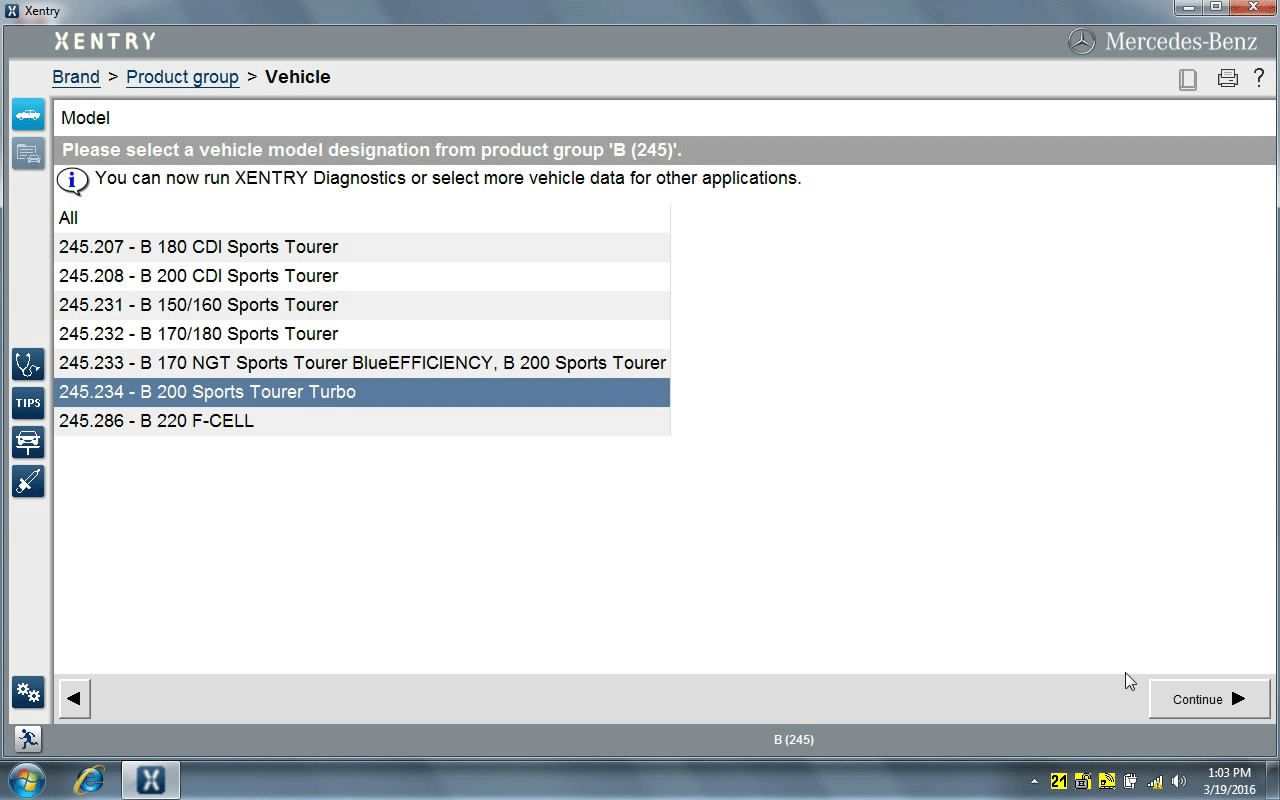Click the printer icon
Screen dimensions: 1280x800
[x=1227, y=78]
